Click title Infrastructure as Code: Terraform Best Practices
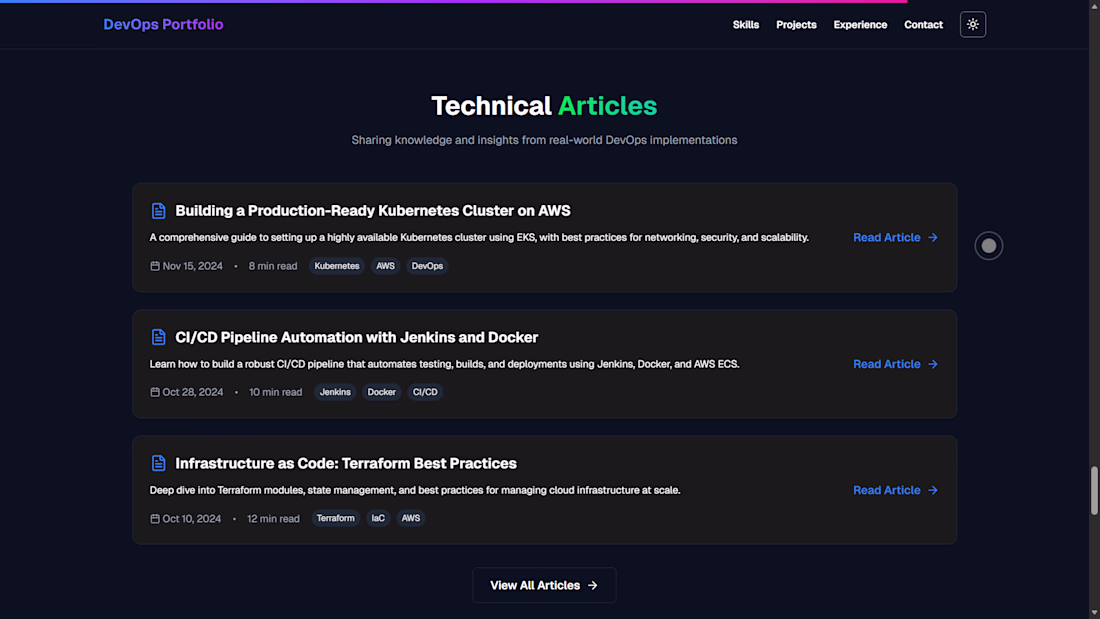Screen dimensions: 1100x619 coord(346,463)
